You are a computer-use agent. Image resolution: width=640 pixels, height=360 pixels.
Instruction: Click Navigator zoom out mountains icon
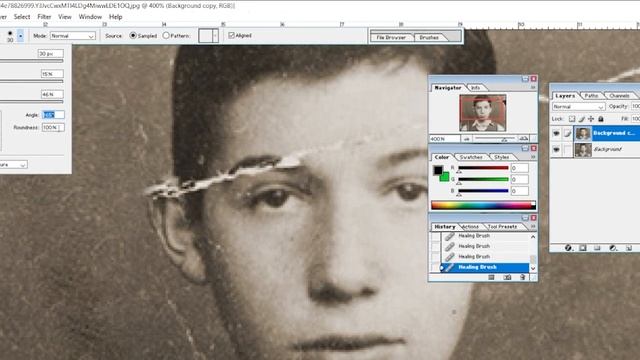[466, 139]
